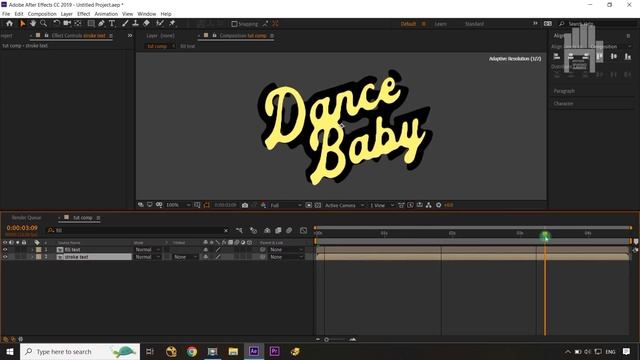This screenshot has height=360, width=640.
Task: Select the Brush tool
Action: [125, 24]
